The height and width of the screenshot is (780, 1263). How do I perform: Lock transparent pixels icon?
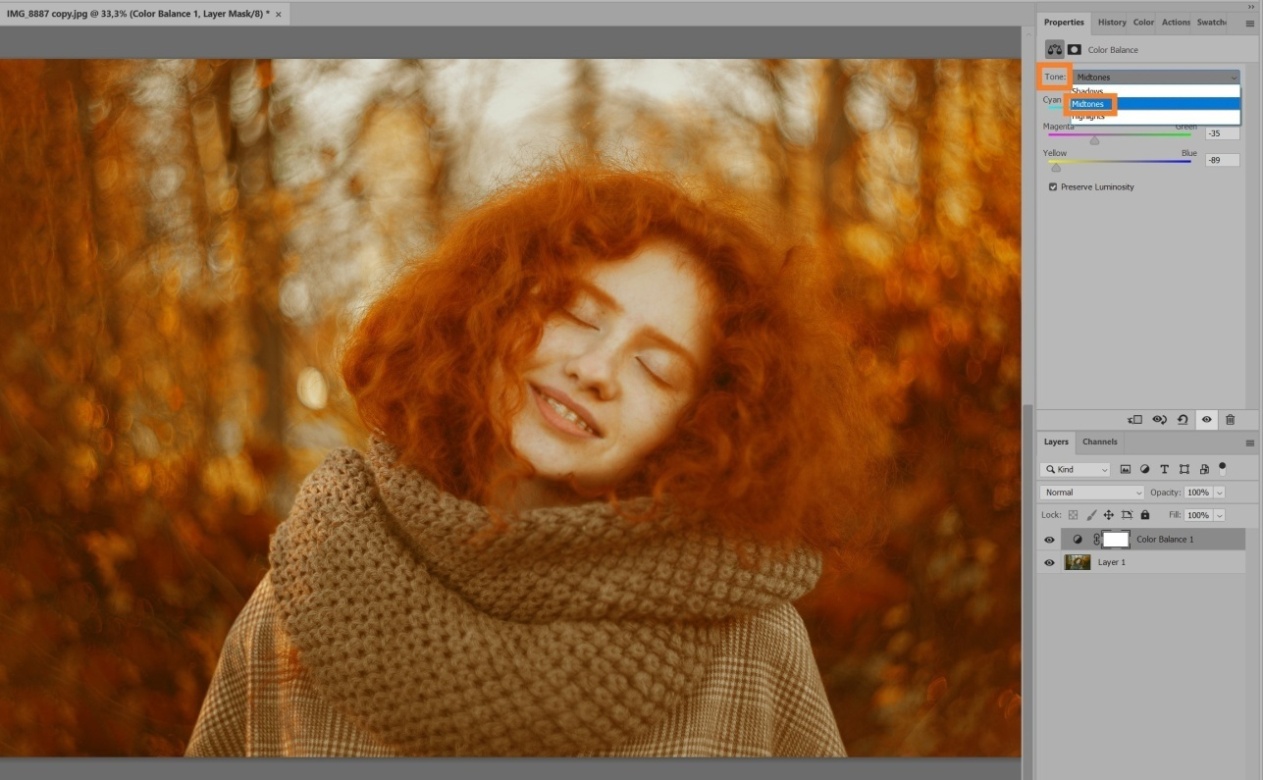point(1073,515)
